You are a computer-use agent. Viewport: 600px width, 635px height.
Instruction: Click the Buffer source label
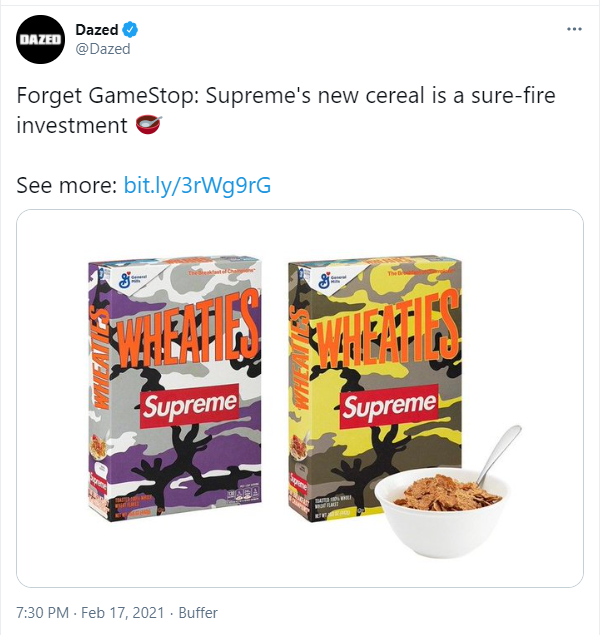point(195,612)
